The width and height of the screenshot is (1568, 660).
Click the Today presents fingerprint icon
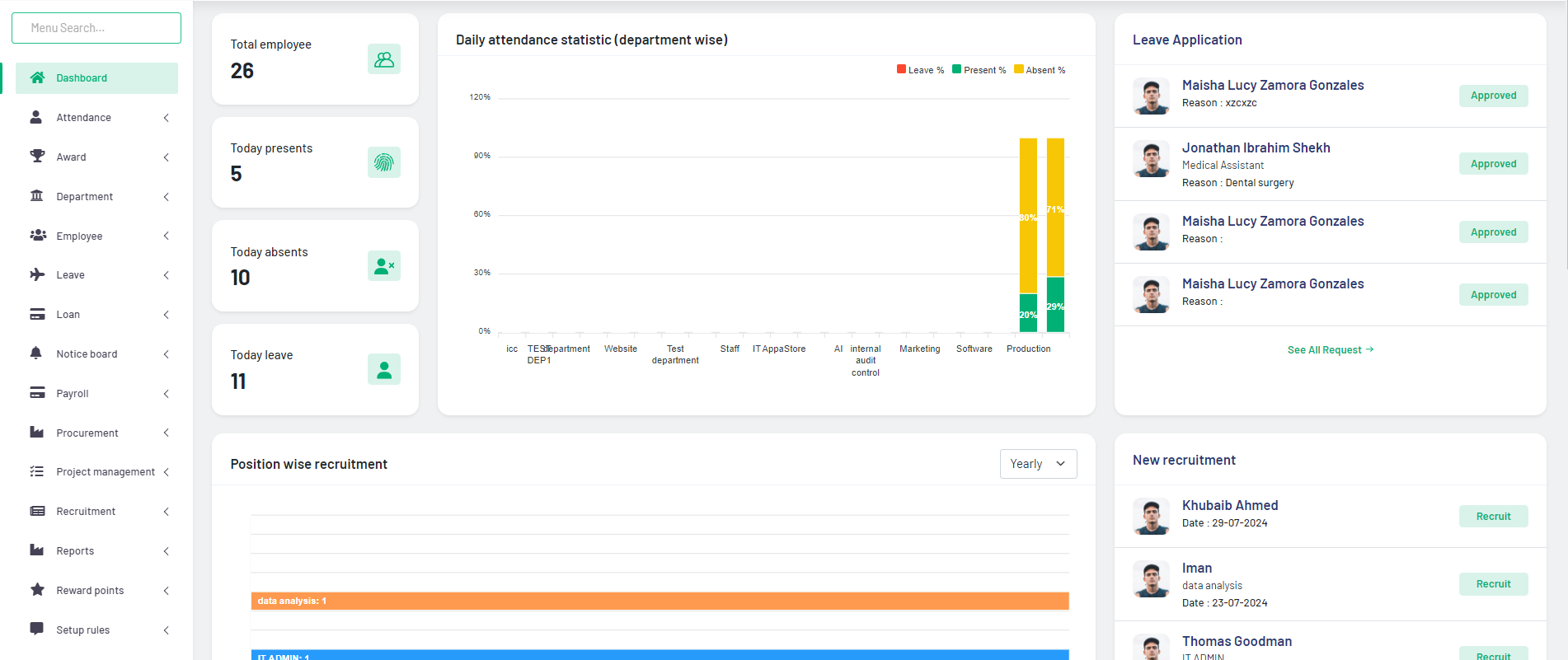tap(383, 162)
